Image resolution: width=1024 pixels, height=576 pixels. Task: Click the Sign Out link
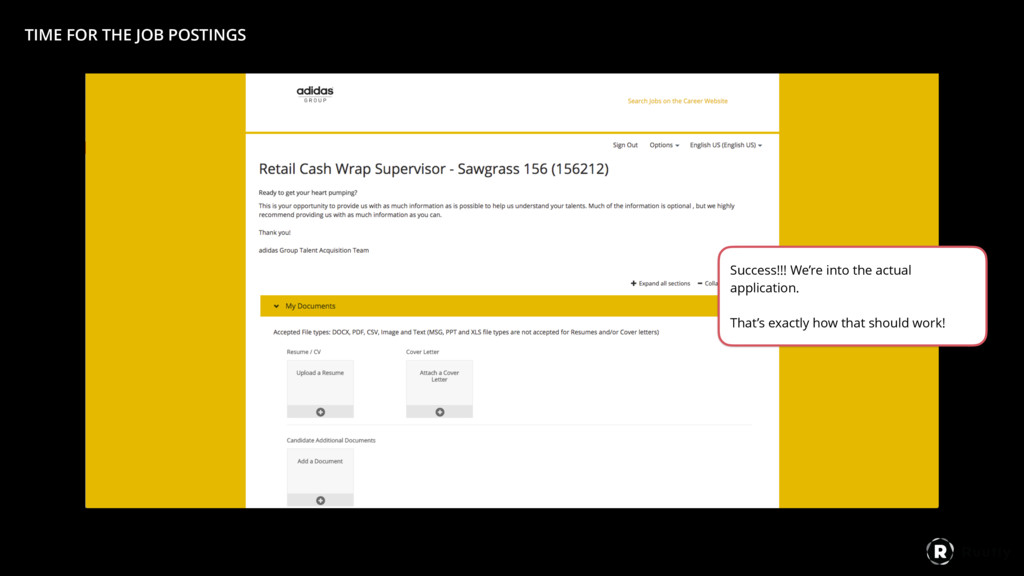pos(625,145)
